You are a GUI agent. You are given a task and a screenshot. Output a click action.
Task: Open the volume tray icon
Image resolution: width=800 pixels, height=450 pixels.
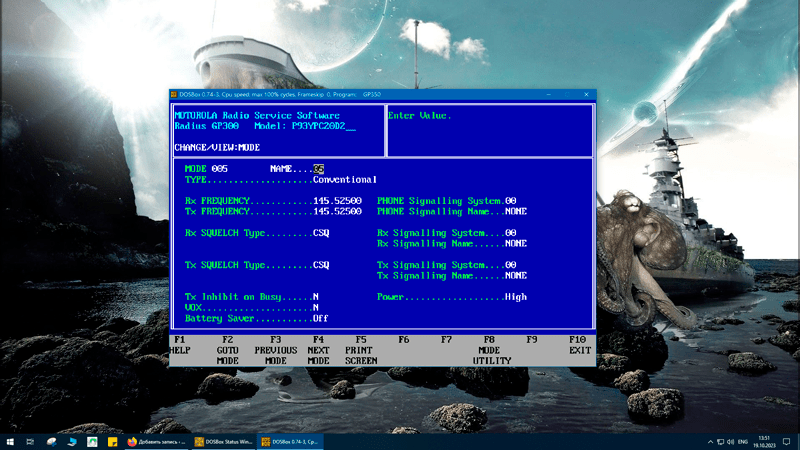pyautogui.click(x=731, y=442)
